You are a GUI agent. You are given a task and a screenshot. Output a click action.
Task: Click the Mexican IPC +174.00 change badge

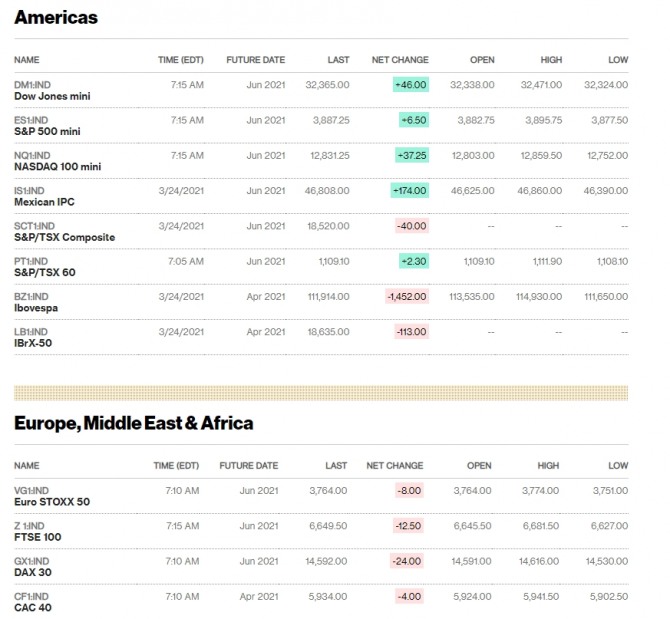(x=409, y=190)
